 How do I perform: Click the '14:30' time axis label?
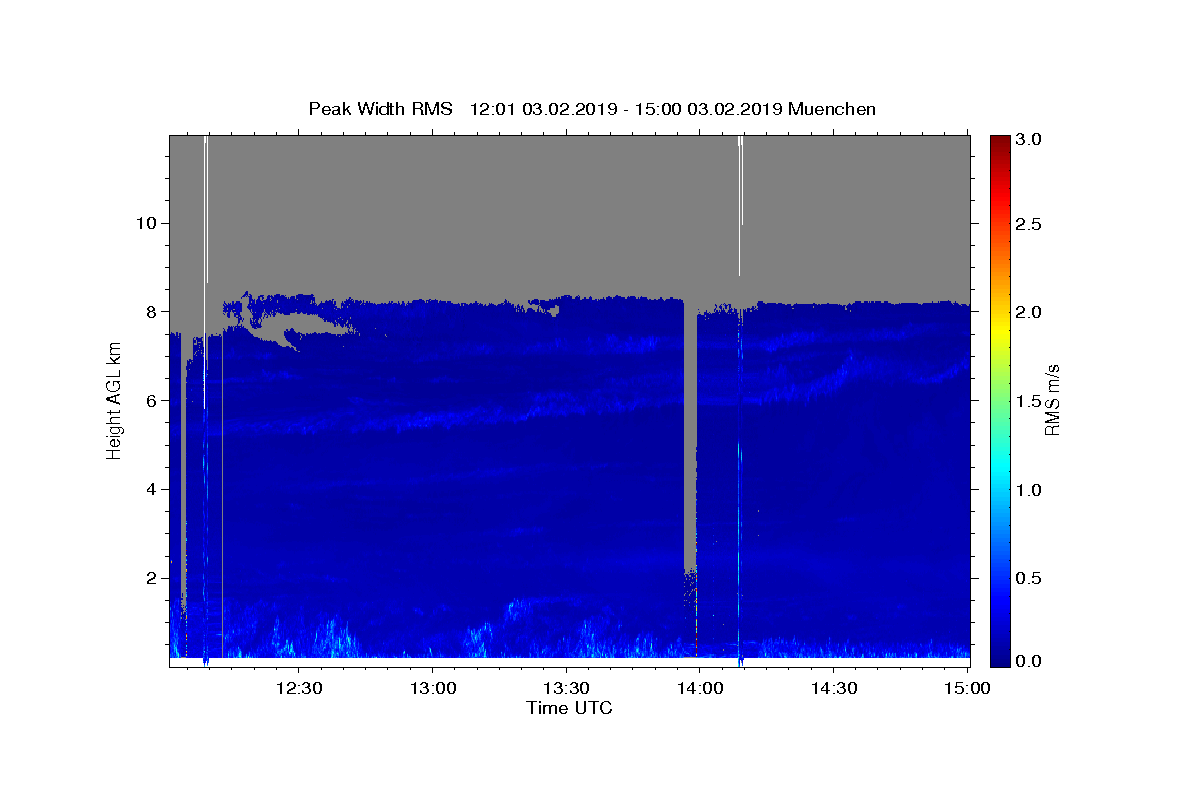833,689
